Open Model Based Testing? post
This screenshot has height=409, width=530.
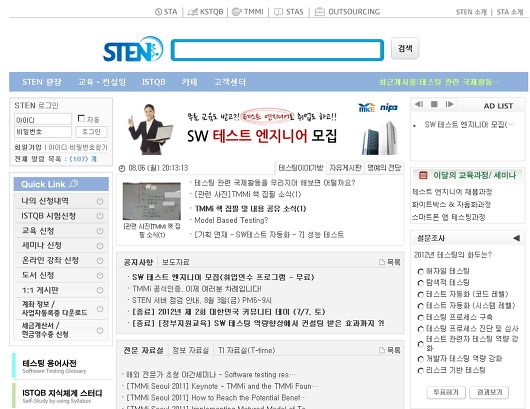tap(231, 220)
